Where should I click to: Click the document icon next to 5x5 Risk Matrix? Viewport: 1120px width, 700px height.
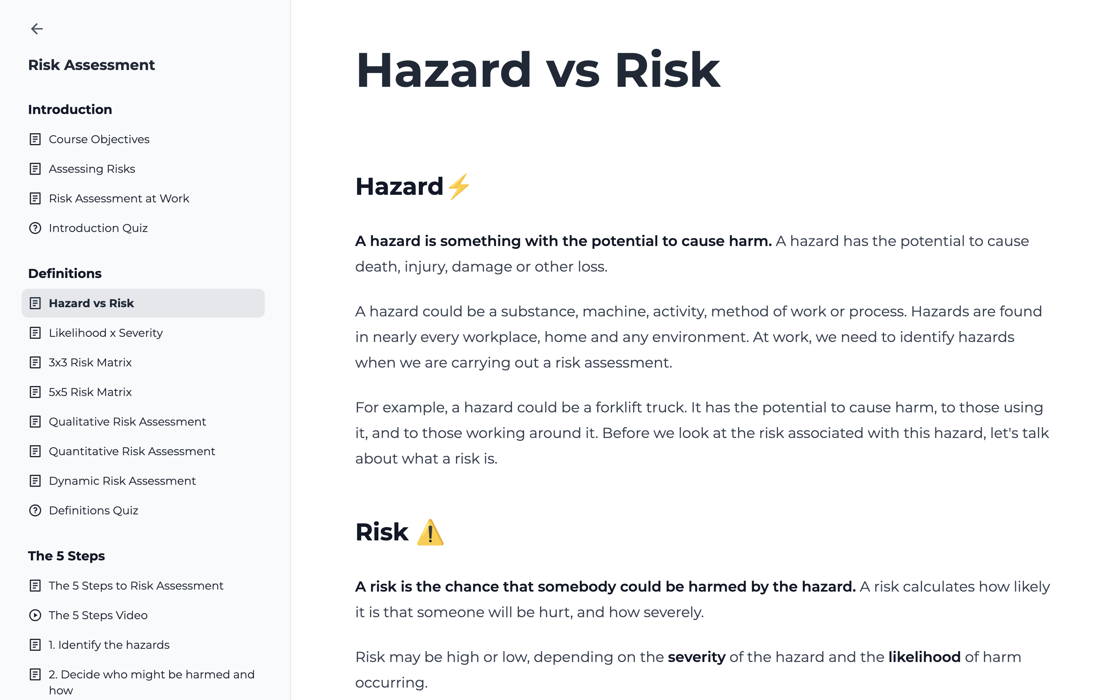click(35, 391)
